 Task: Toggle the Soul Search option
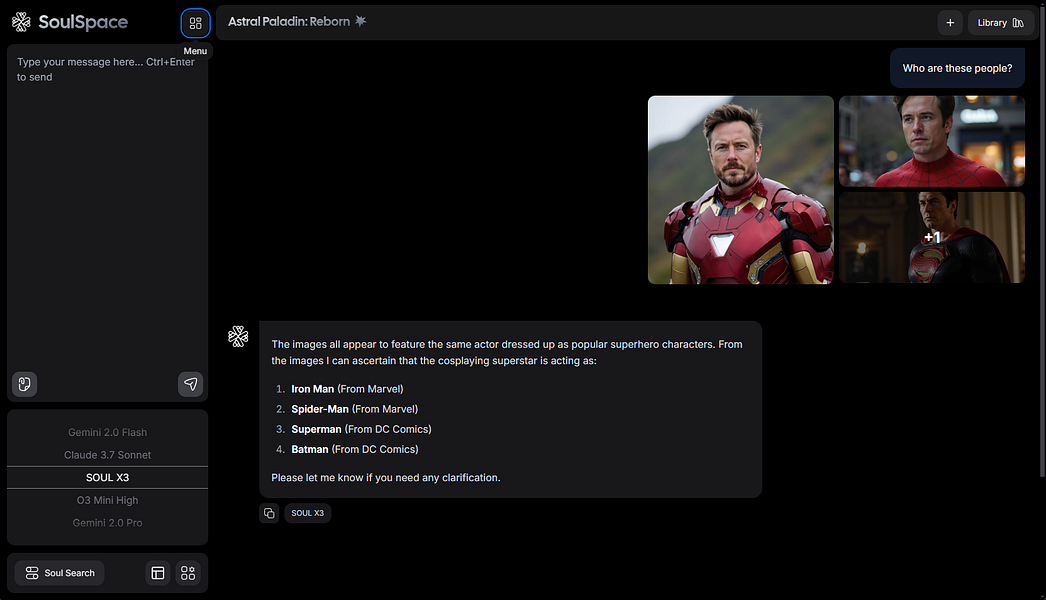coord(59,573)
